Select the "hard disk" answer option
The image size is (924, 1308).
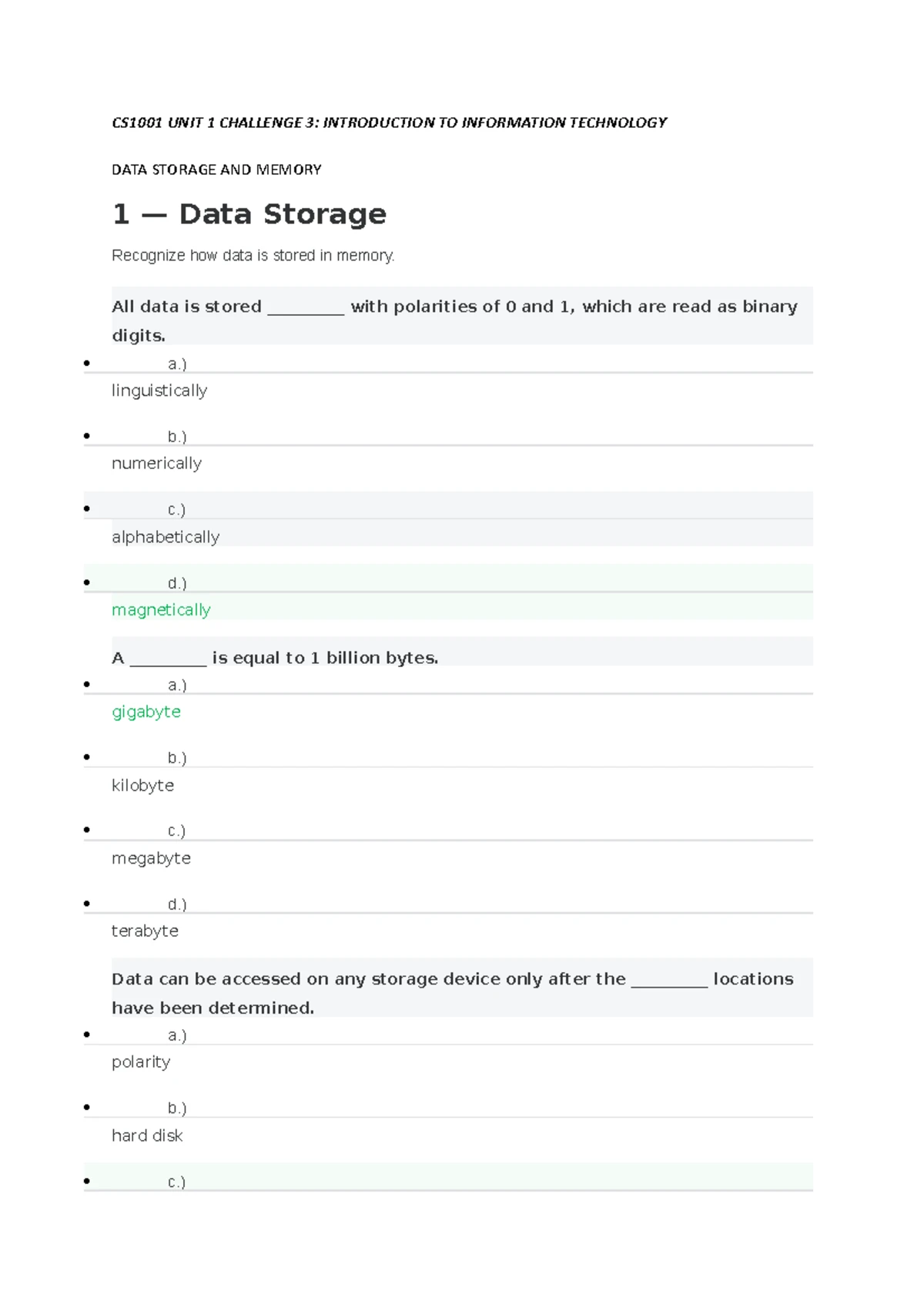coord(147,1135)
